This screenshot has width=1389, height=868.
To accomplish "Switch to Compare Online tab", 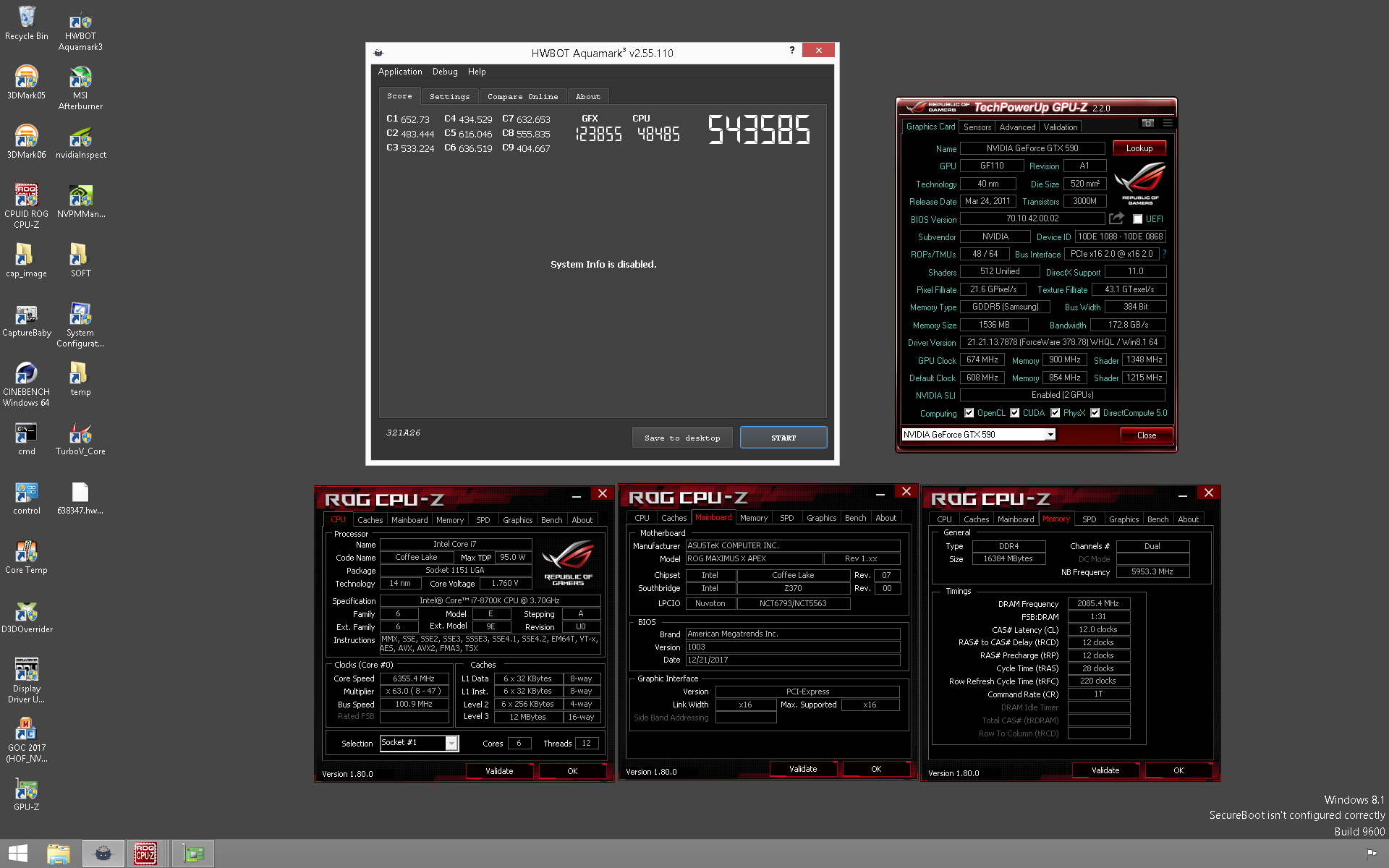I will (x=522, y=96).
